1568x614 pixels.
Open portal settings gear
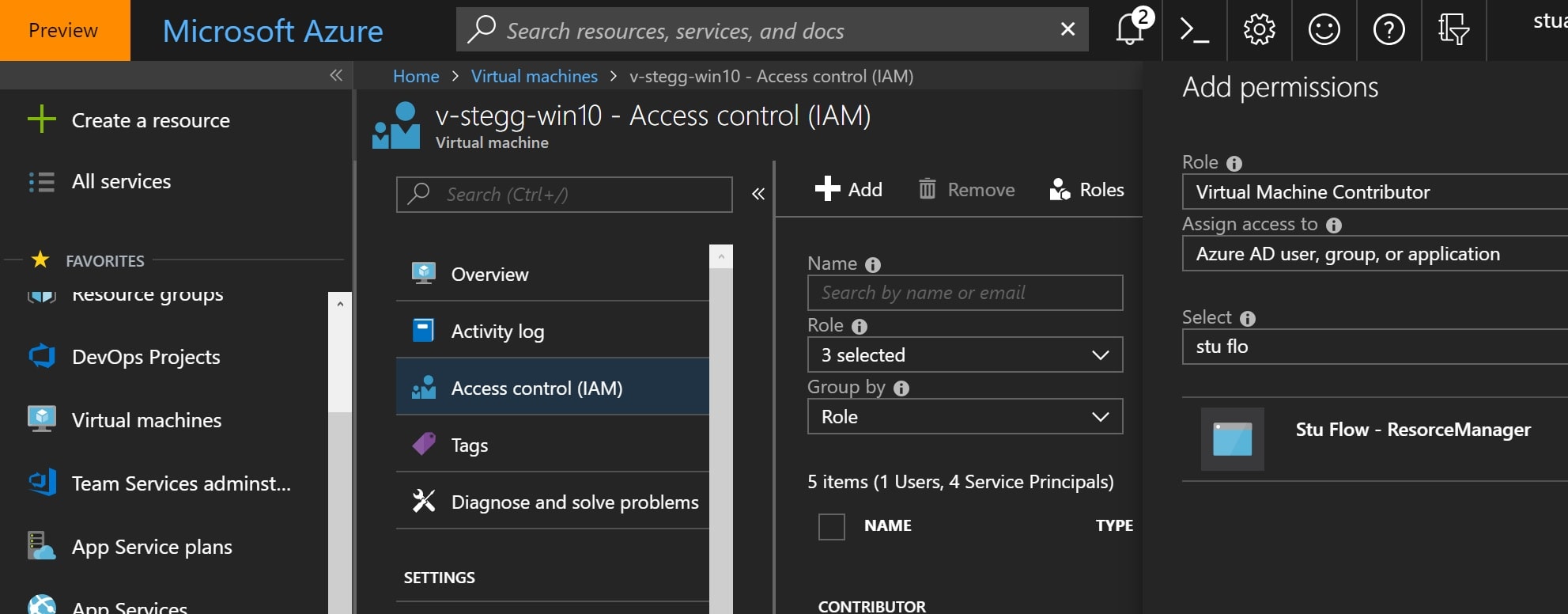tap(1259, 30)
